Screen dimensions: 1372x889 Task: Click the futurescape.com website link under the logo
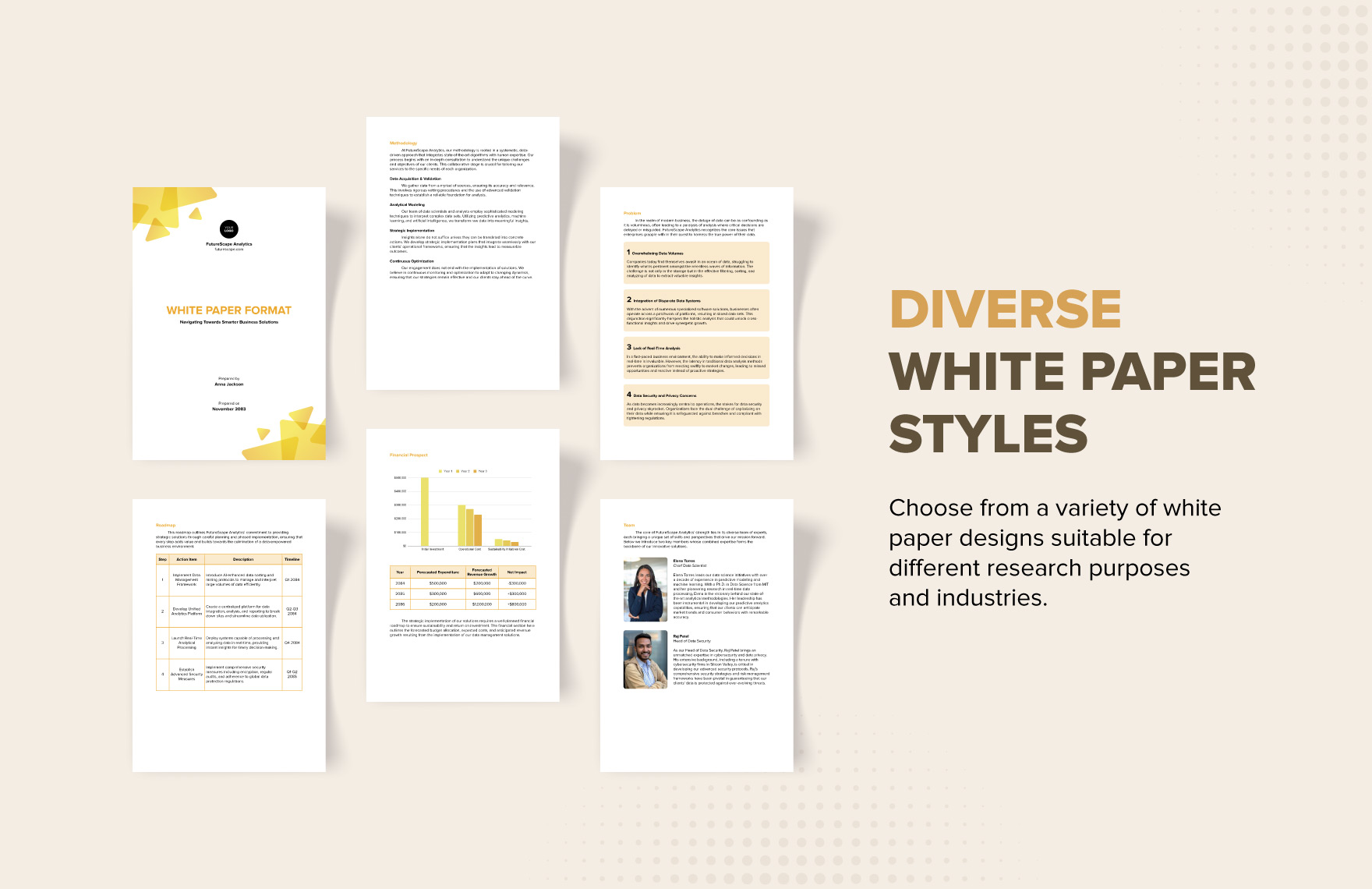[229, 249]
